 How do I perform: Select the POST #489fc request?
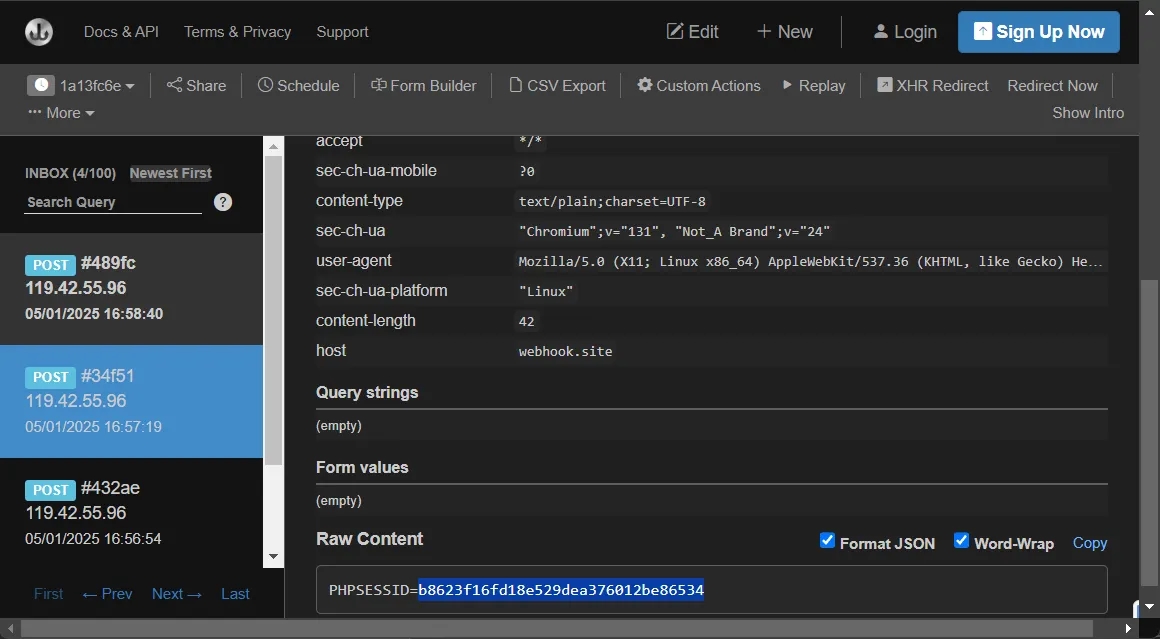coord(131,288)
